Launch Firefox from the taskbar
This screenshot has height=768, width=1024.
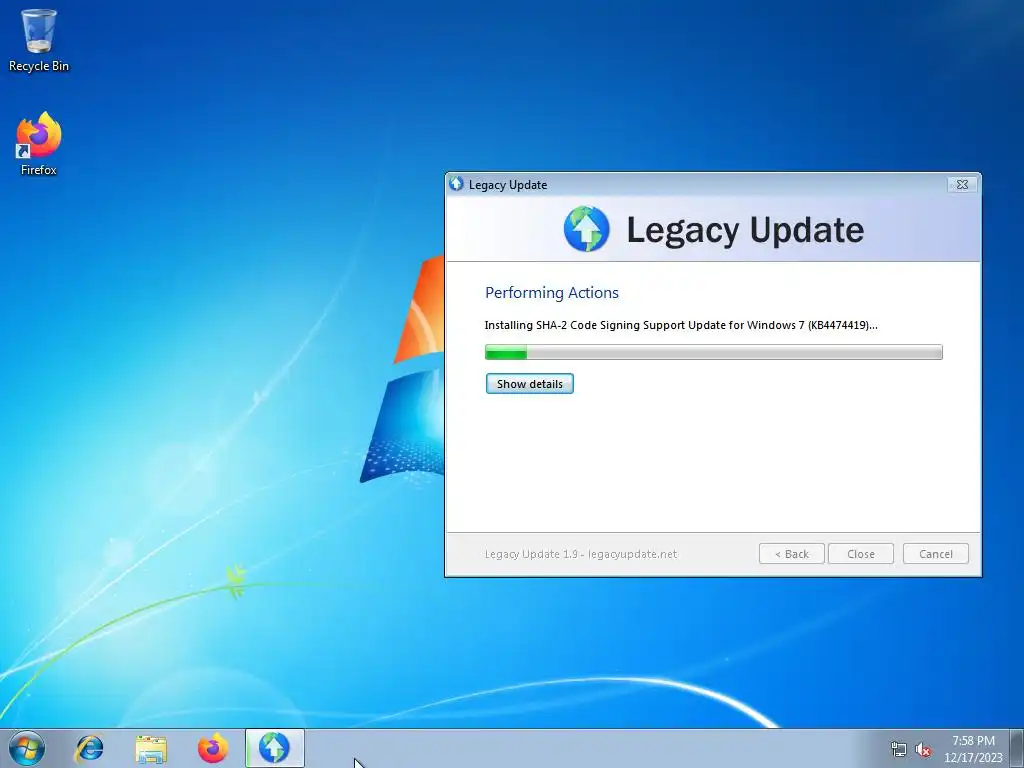point(213,748)
